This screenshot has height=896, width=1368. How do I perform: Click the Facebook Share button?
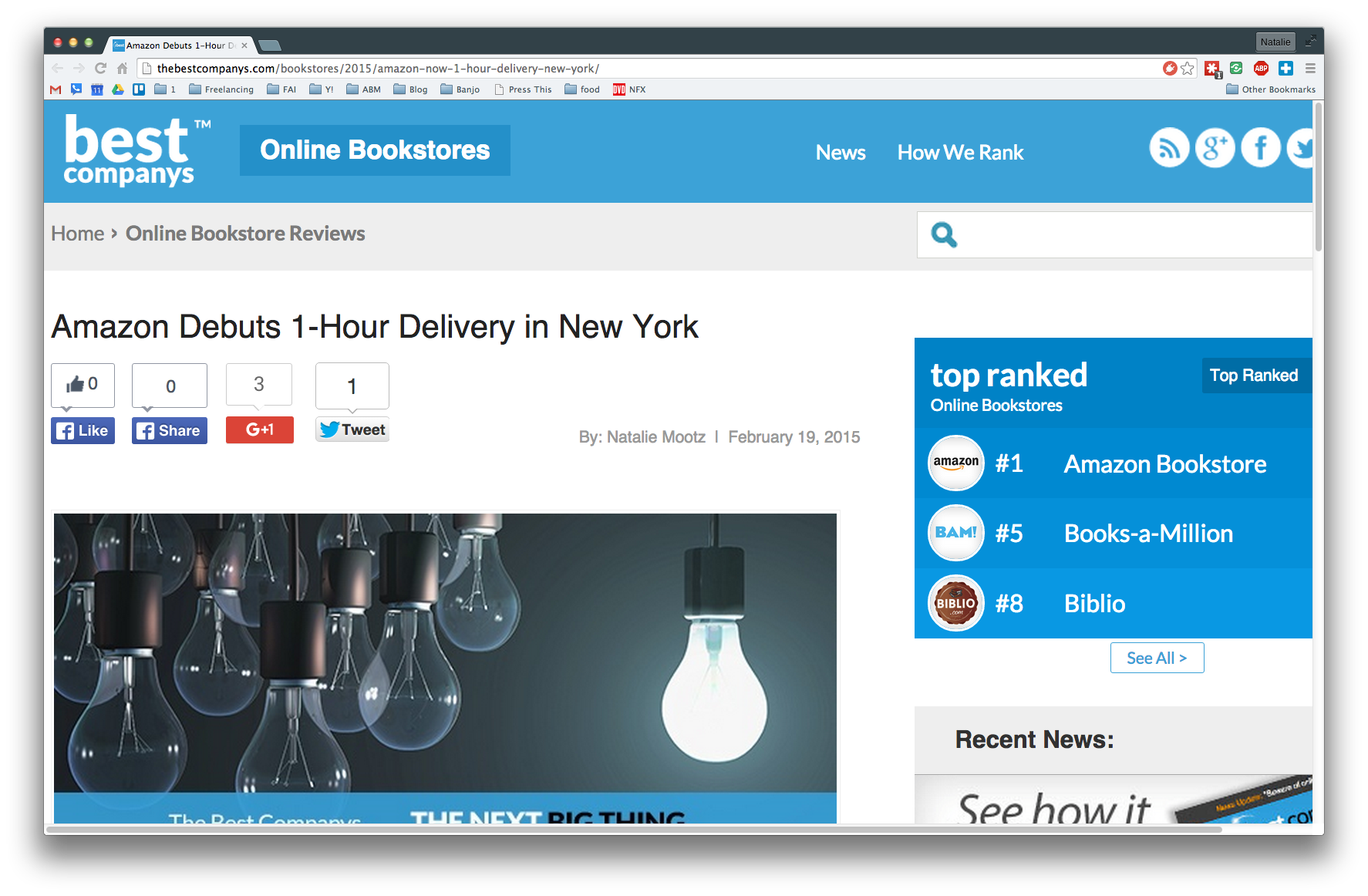[169, 430]
